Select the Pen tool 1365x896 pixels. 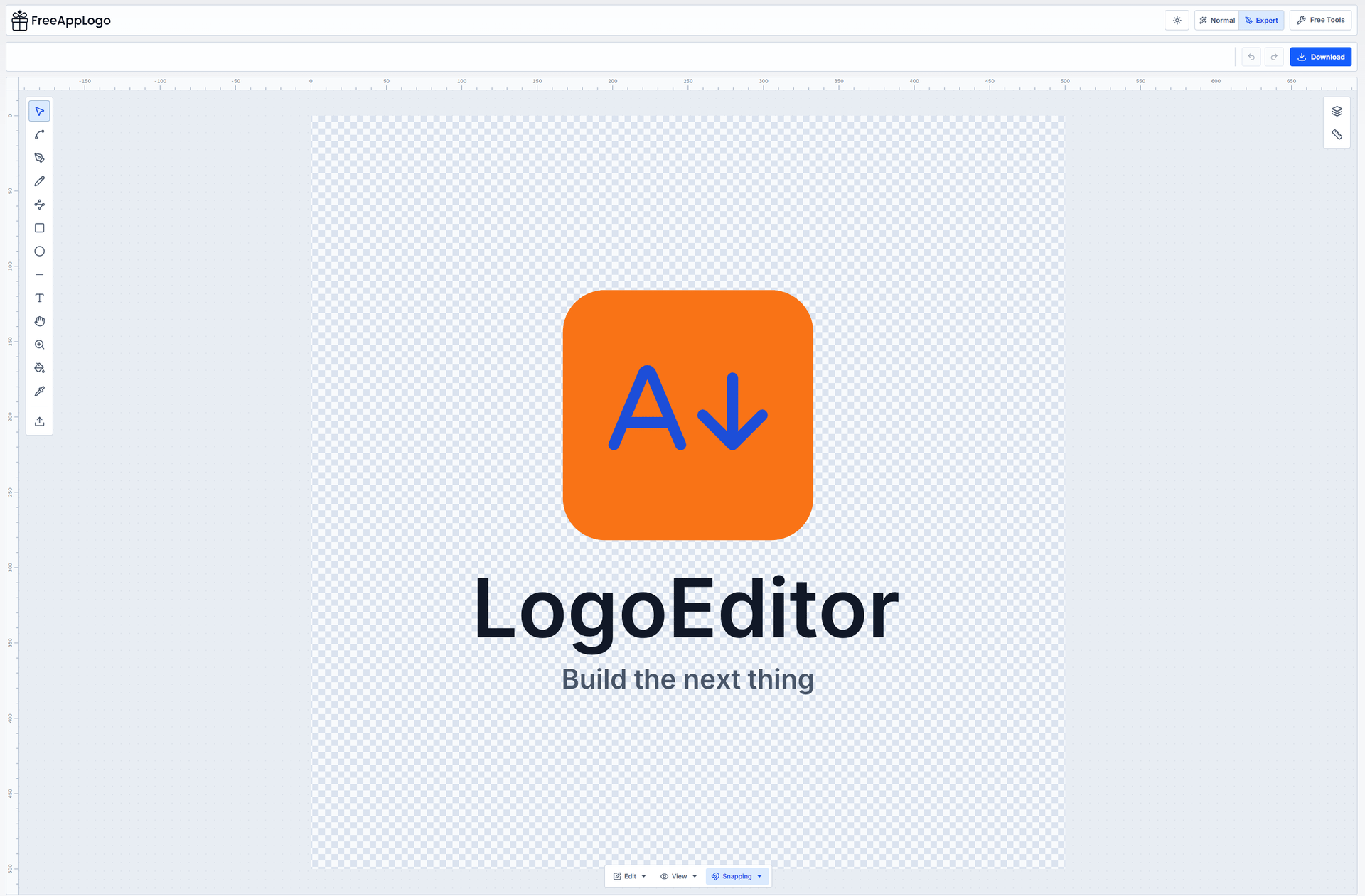40,158
